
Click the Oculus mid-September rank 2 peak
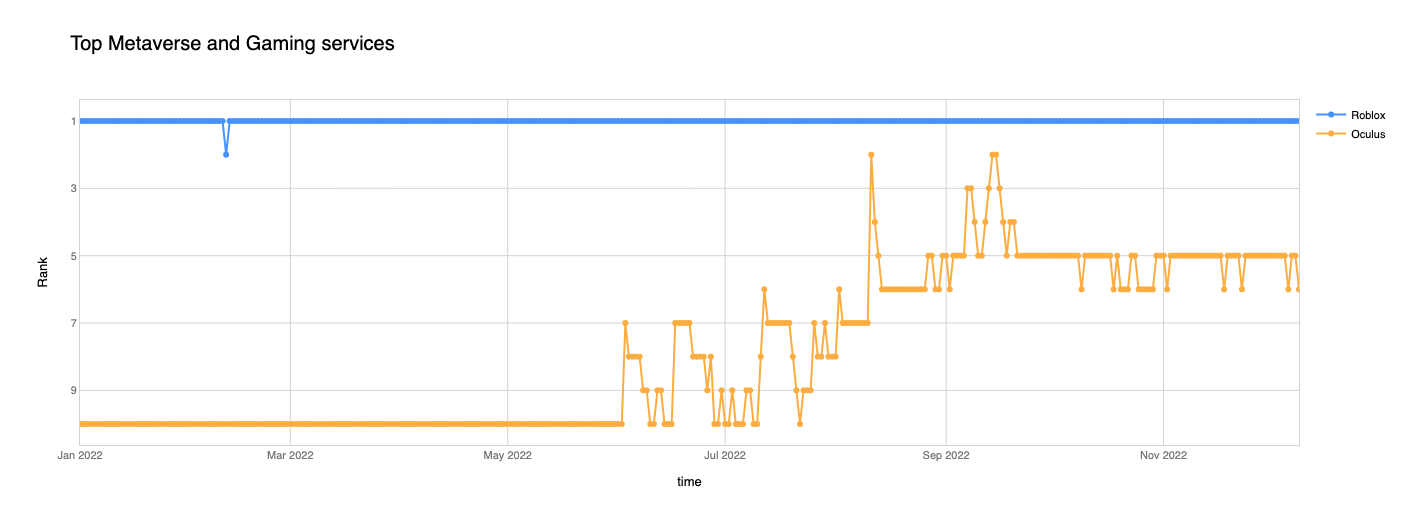pos(993,155)
